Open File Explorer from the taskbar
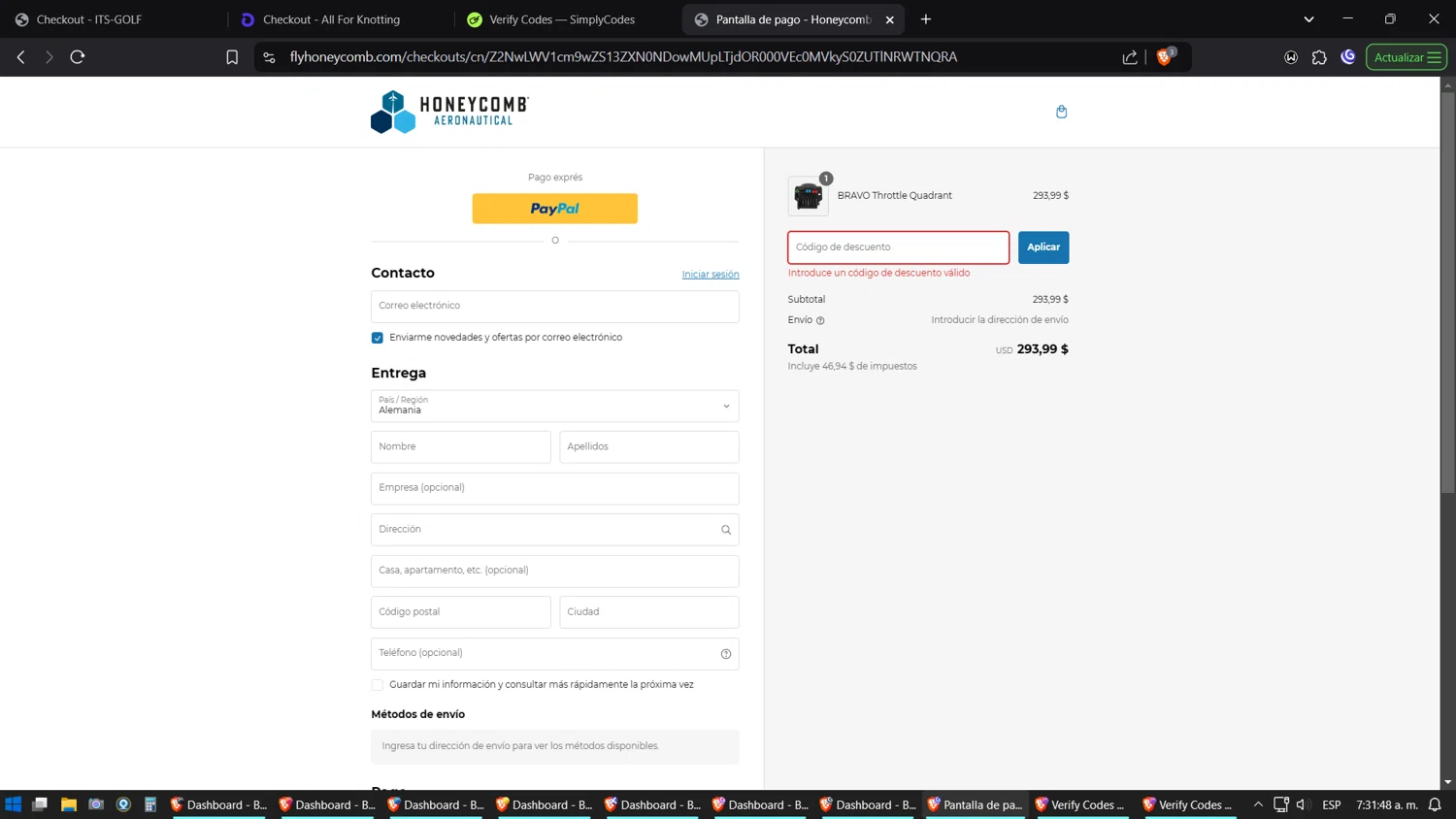1456x819 pixels. click(x=68, y=804)
